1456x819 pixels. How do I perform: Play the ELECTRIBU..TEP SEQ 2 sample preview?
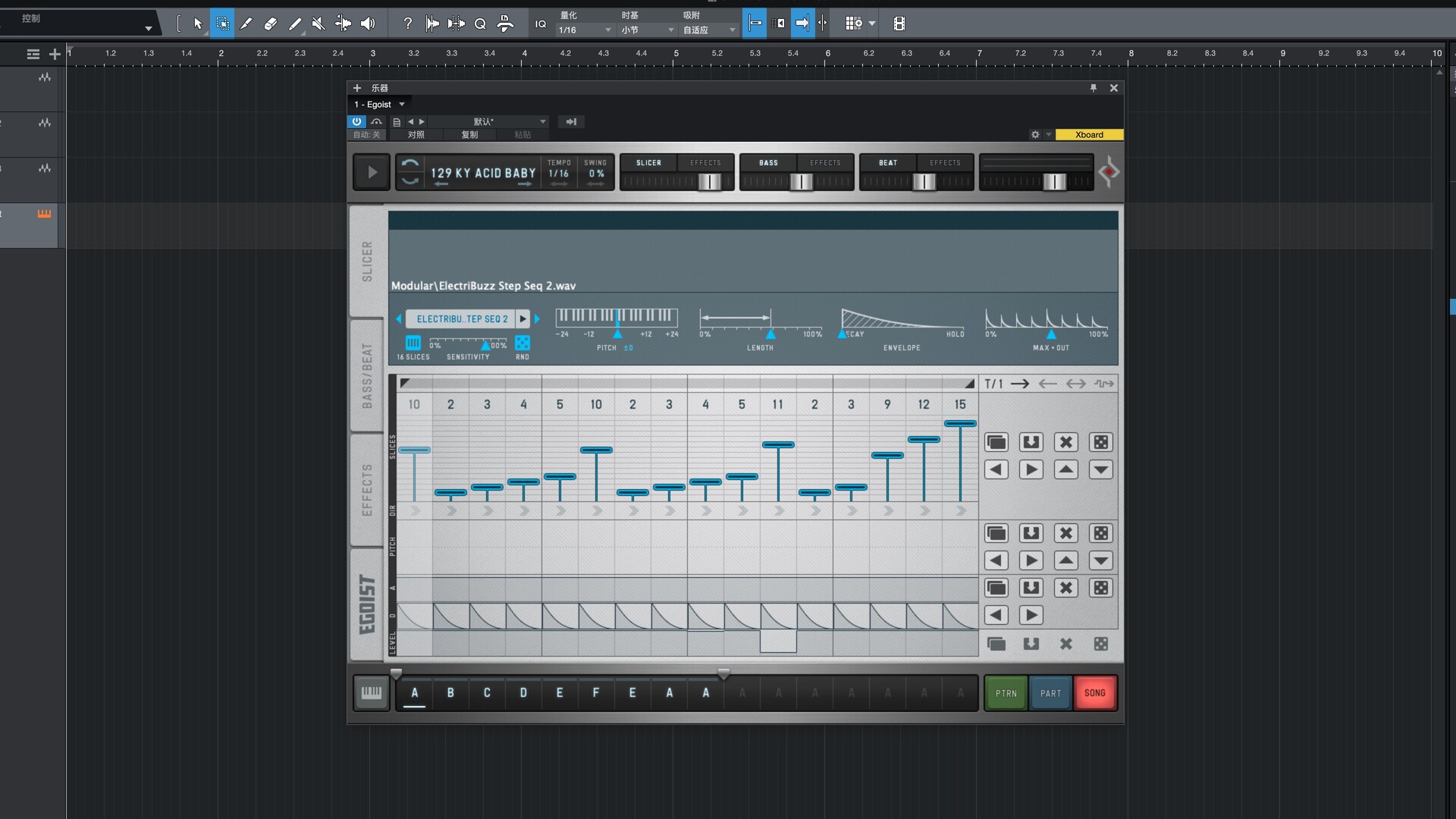click(522, 318)
